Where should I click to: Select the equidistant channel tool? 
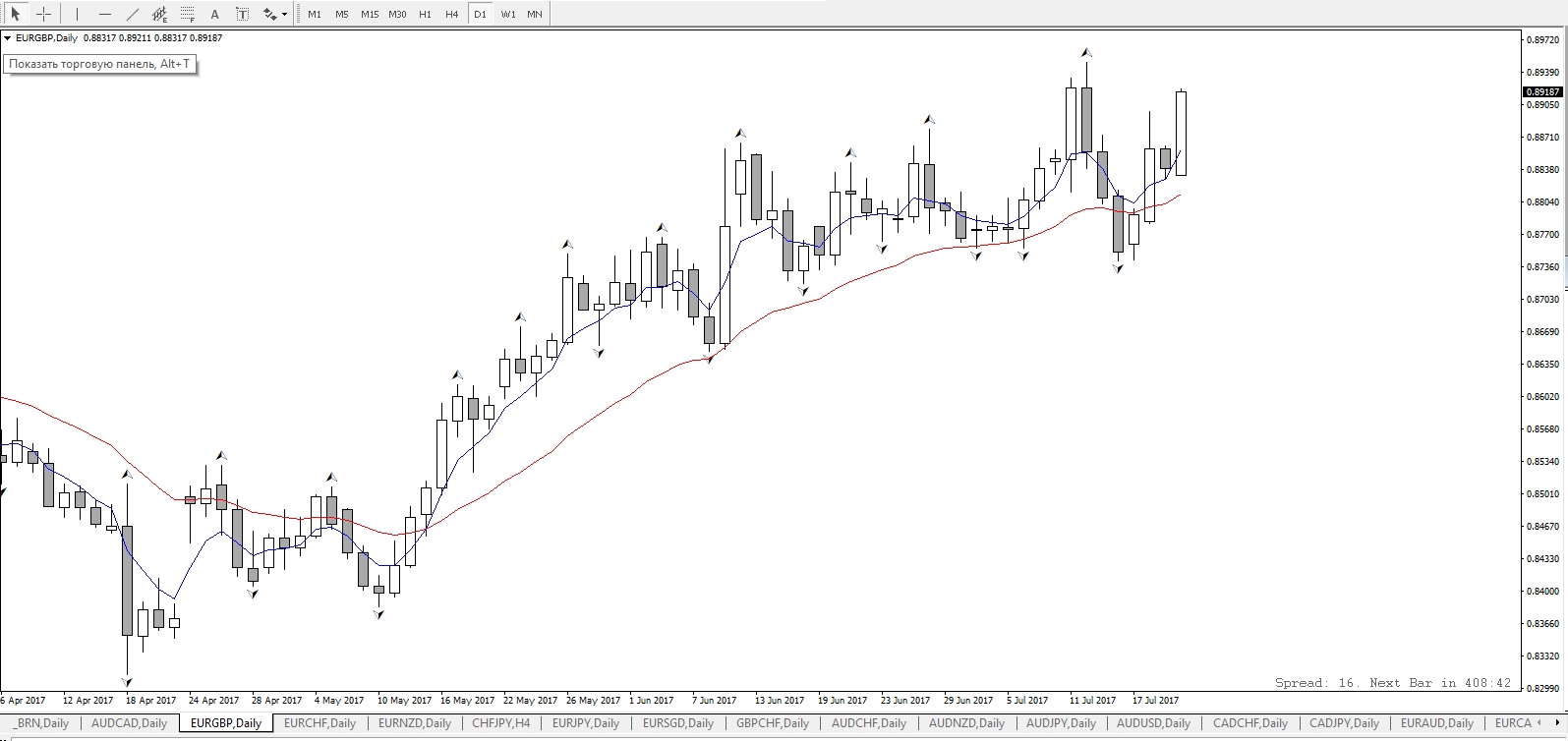(160, 14)
